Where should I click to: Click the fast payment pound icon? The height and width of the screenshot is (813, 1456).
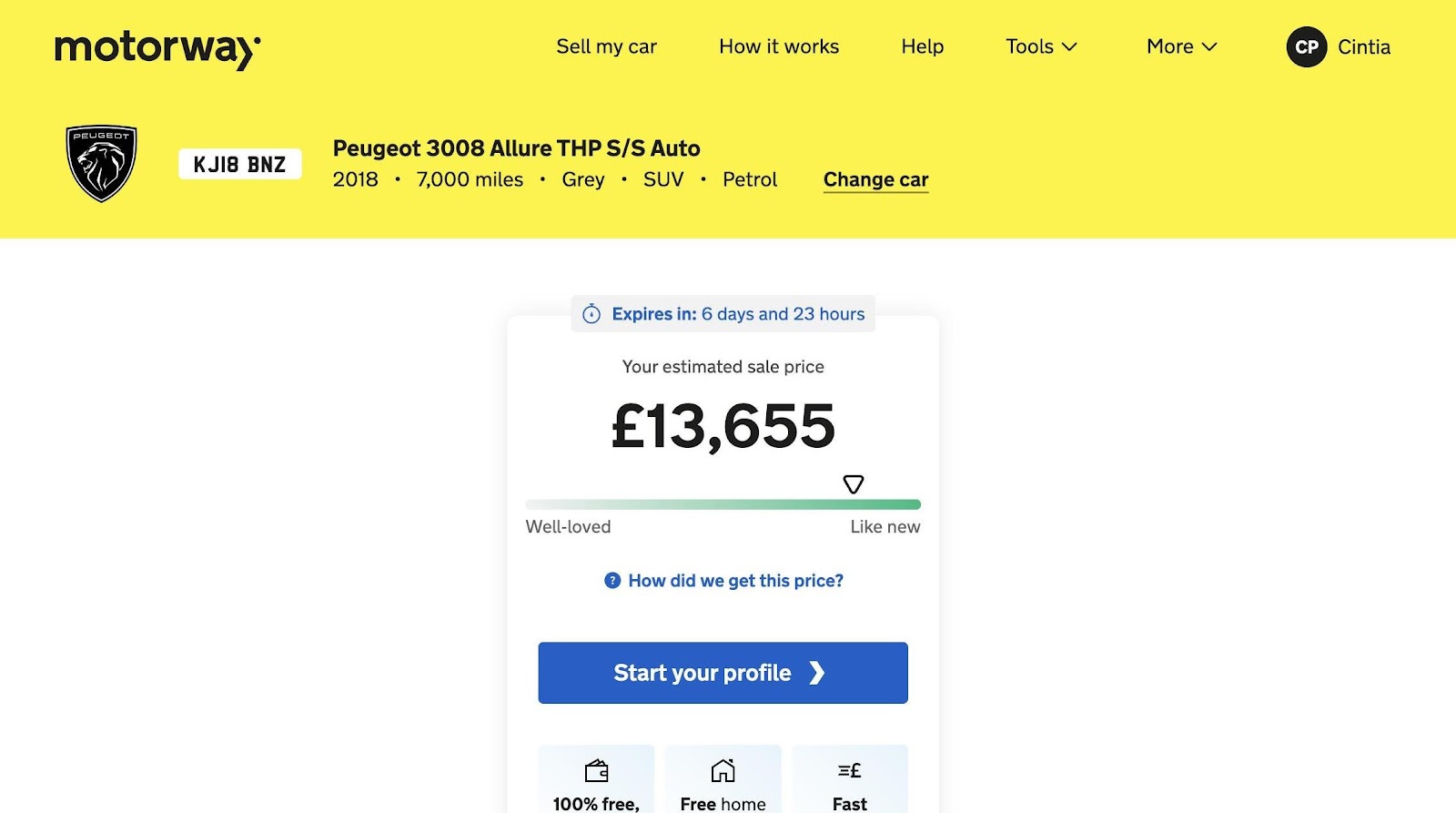click(x=849, y=771)
